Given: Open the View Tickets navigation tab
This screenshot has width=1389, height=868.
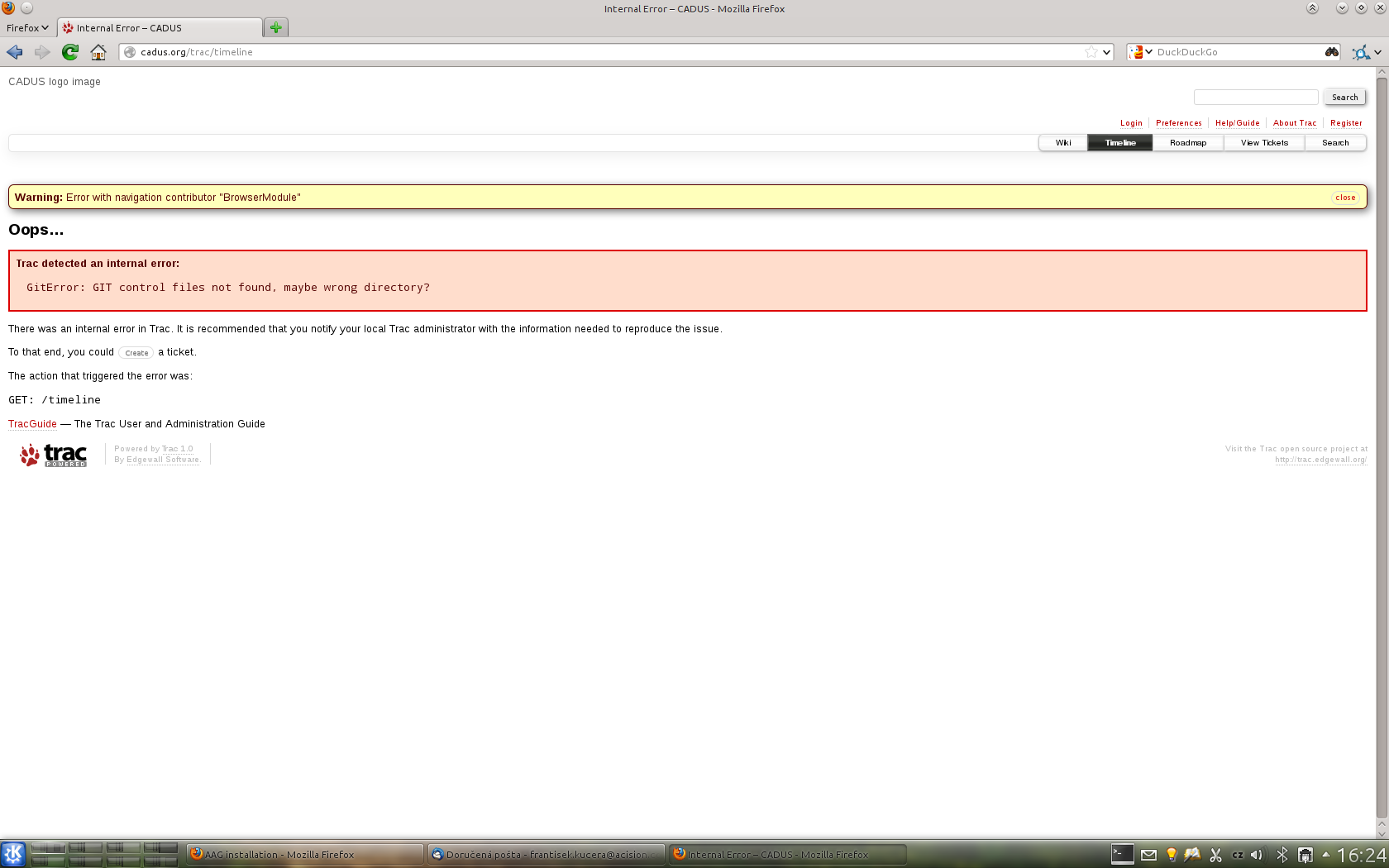Looking at the screenshot, I should pos(1264,143).
